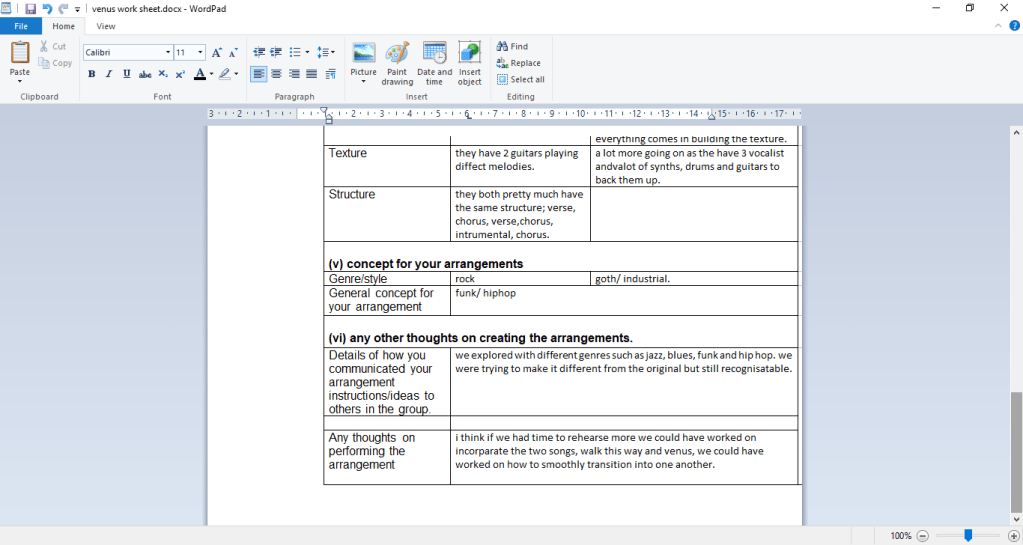The height and width of the screenshot is (545, 1023).
Task: Open the File menu
Action: tap(21, 26)
